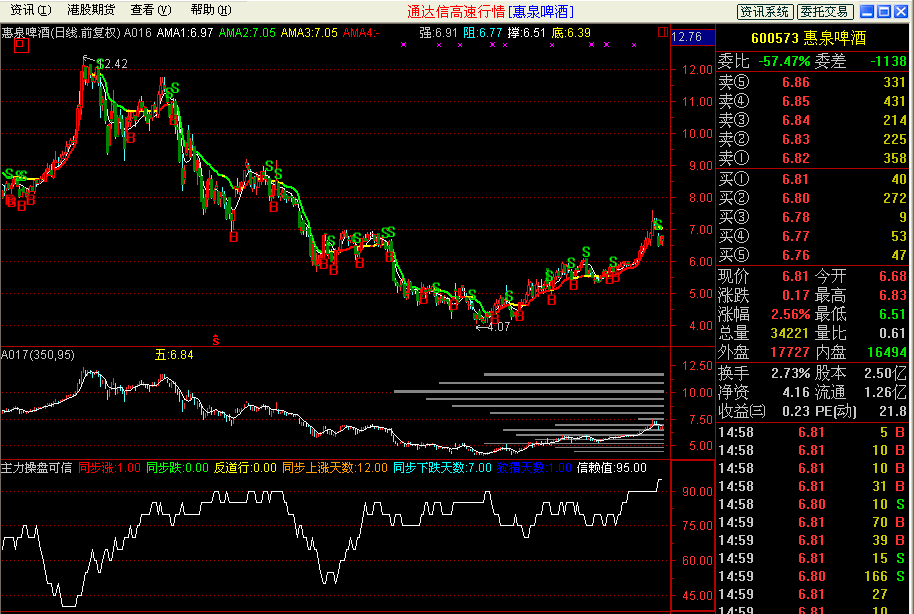The image size is (914, 614).
Task: Select the 买③ 6.78 bid row
Action: tap(812, 217)
